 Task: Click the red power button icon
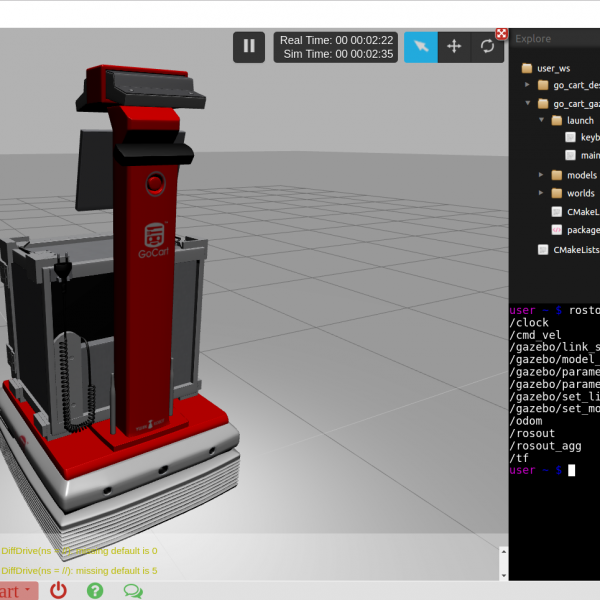(x=58, y=590)
